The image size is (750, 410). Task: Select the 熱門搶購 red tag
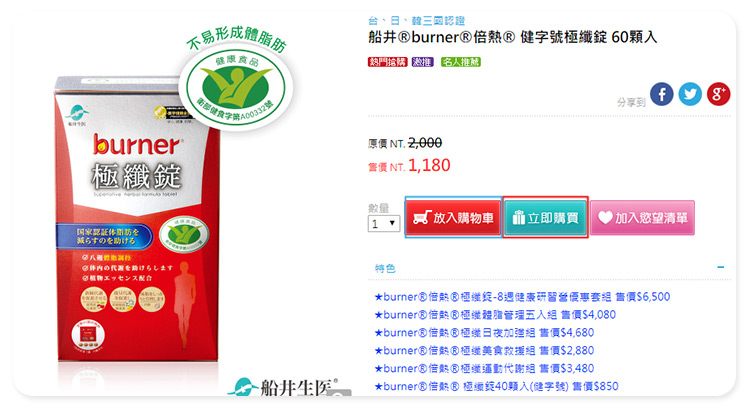387,62
